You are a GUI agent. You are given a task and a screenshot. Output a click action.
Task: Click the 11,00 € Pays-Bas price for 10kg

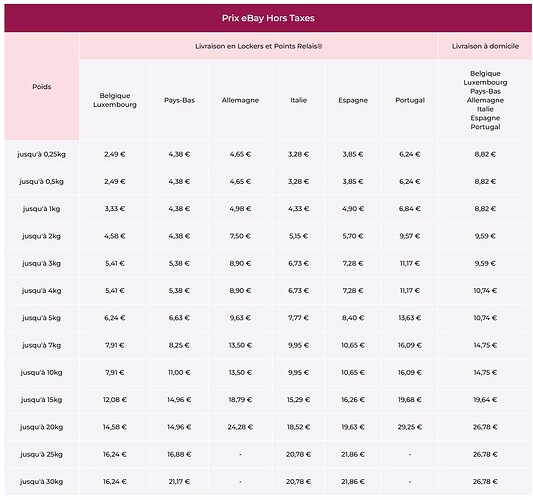[179, 373]
